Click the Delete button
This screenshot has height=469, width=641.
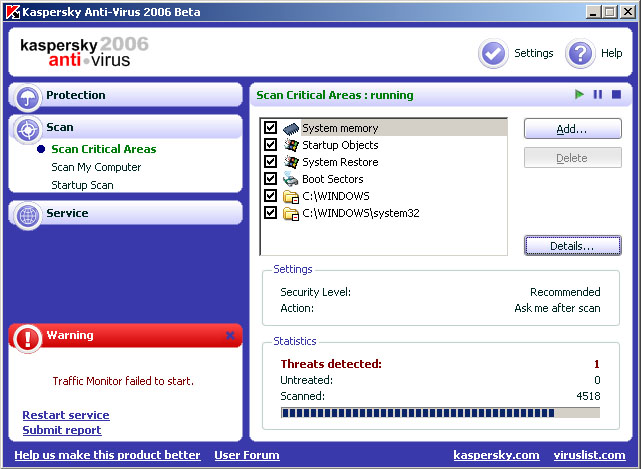[573, 158]
